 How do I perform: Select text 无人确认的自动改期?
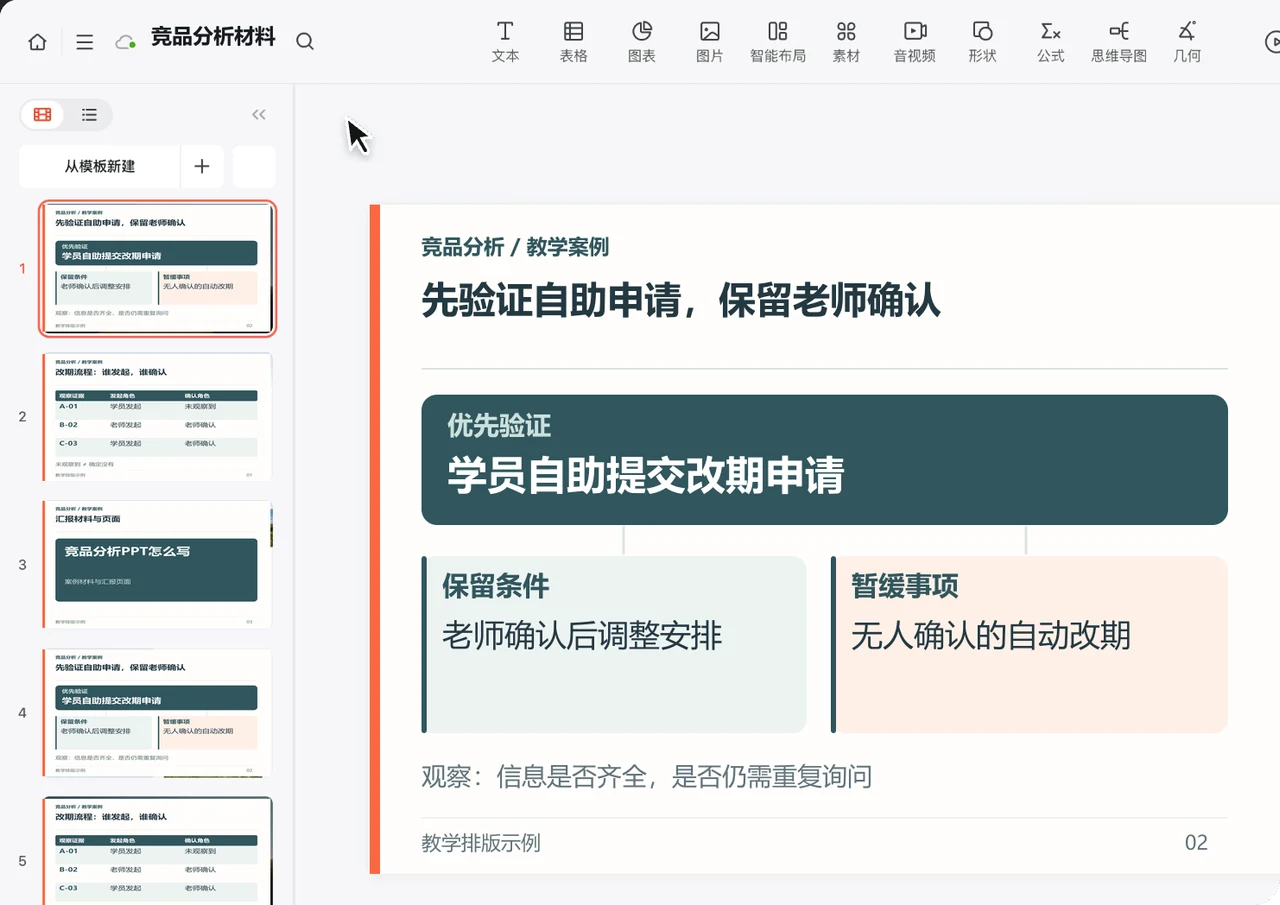pyautogui.click(x=991, y=635)
